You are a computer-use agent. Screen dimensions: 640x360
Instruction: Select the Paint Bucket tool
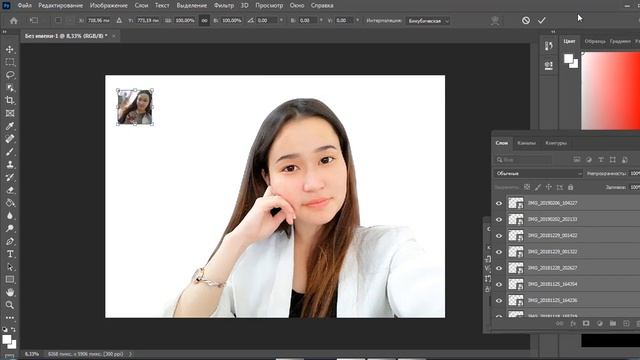10,203
